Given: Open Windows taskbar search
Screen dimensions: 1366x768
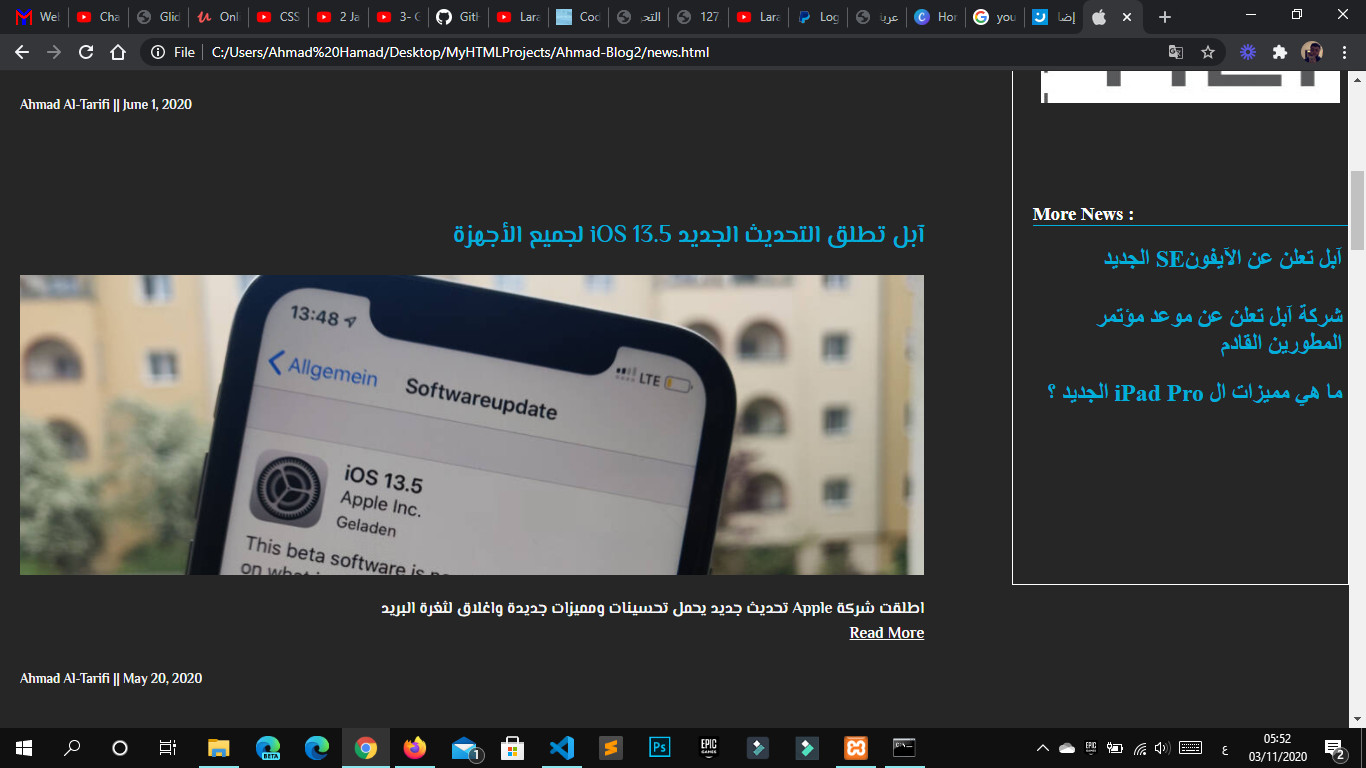Looking at the screenshot, I should click(x=72, y=748).
